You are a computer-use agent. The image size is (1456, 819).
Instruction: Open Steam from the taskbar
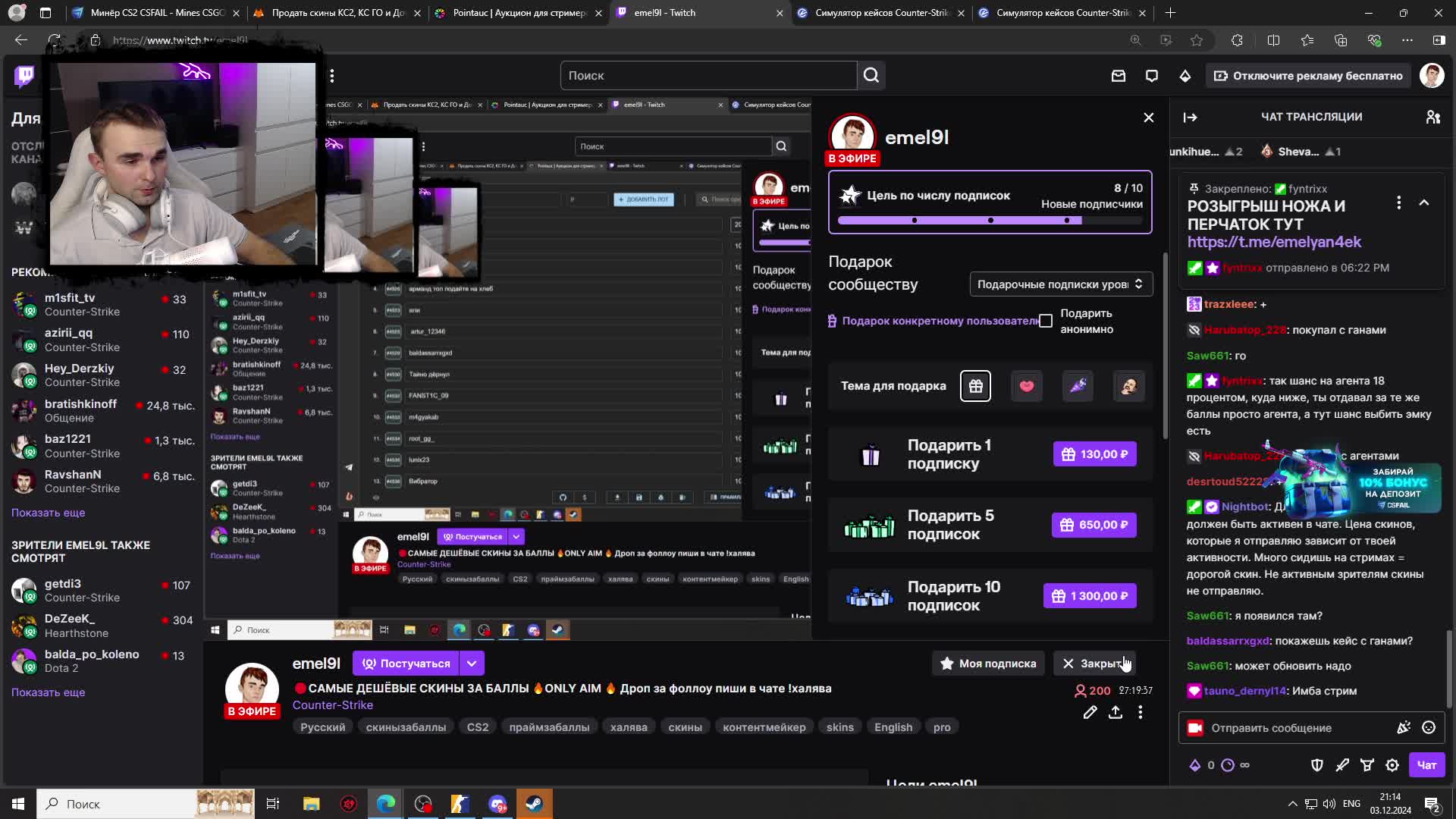coord(534,804)
